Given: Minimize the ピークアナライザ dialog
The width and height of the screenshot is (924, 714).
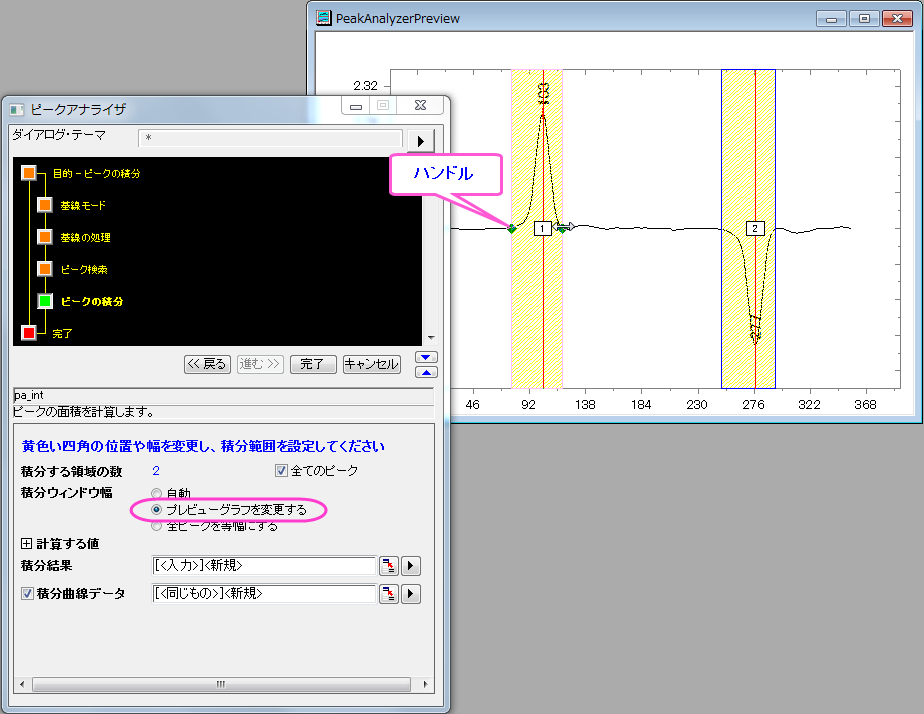Looking at the screenshot, I should [x=356, y=106].
